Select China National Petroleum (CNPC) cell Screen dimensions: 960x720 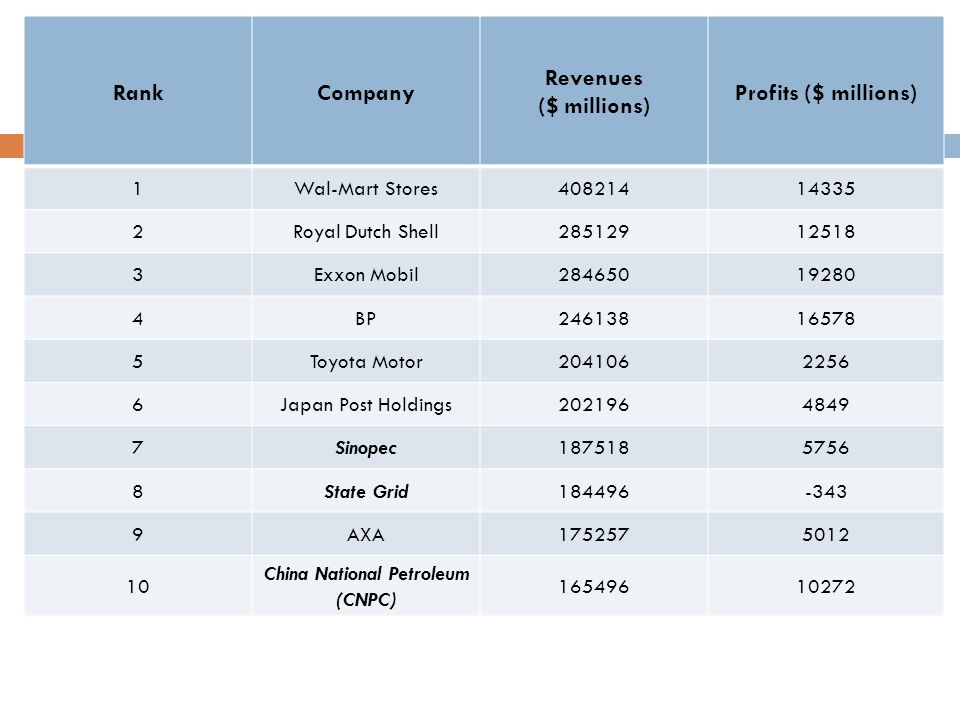click(366, 586)
